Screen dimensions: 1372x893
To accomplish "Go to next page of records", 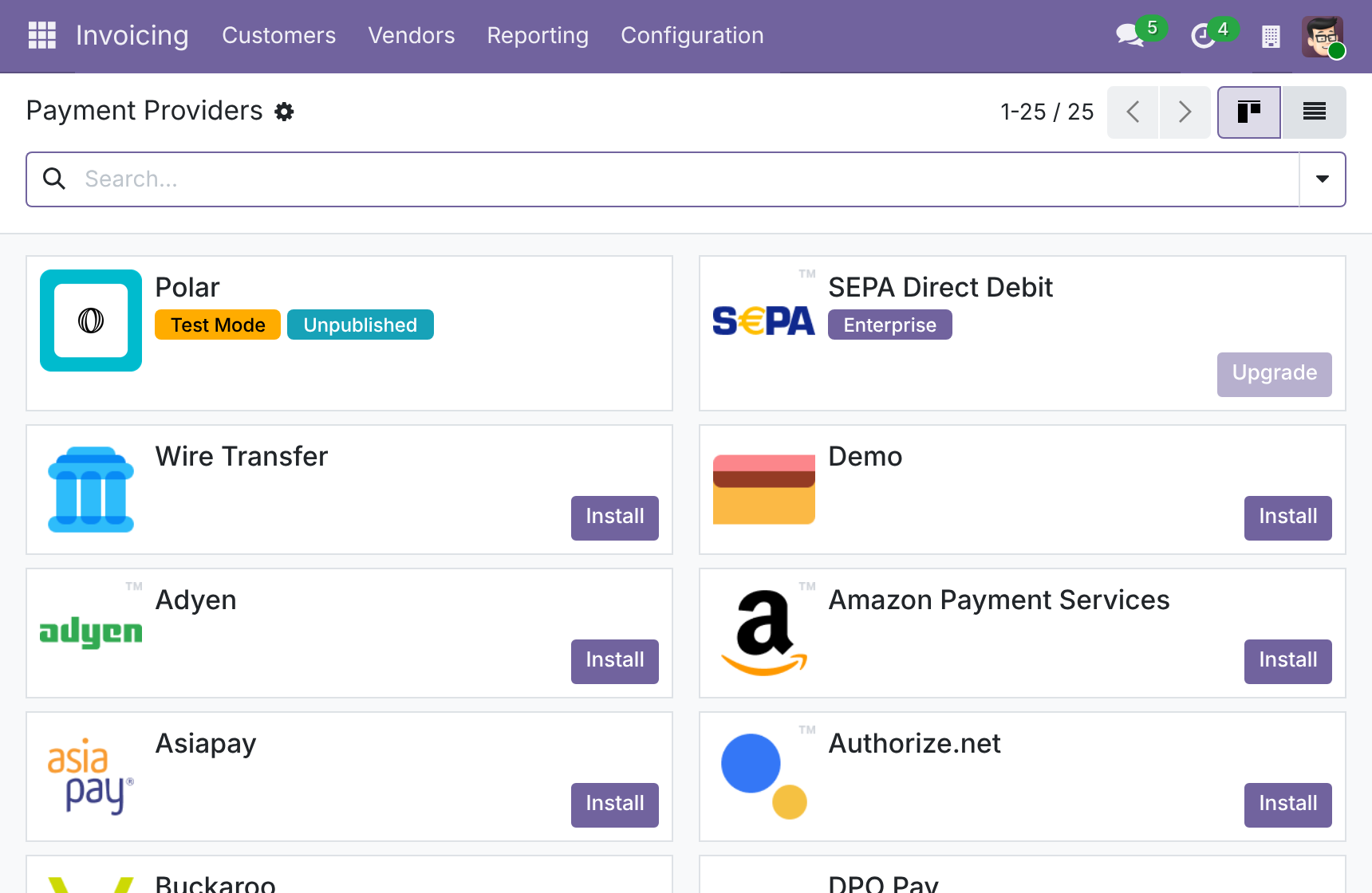I will [1185, 112].
